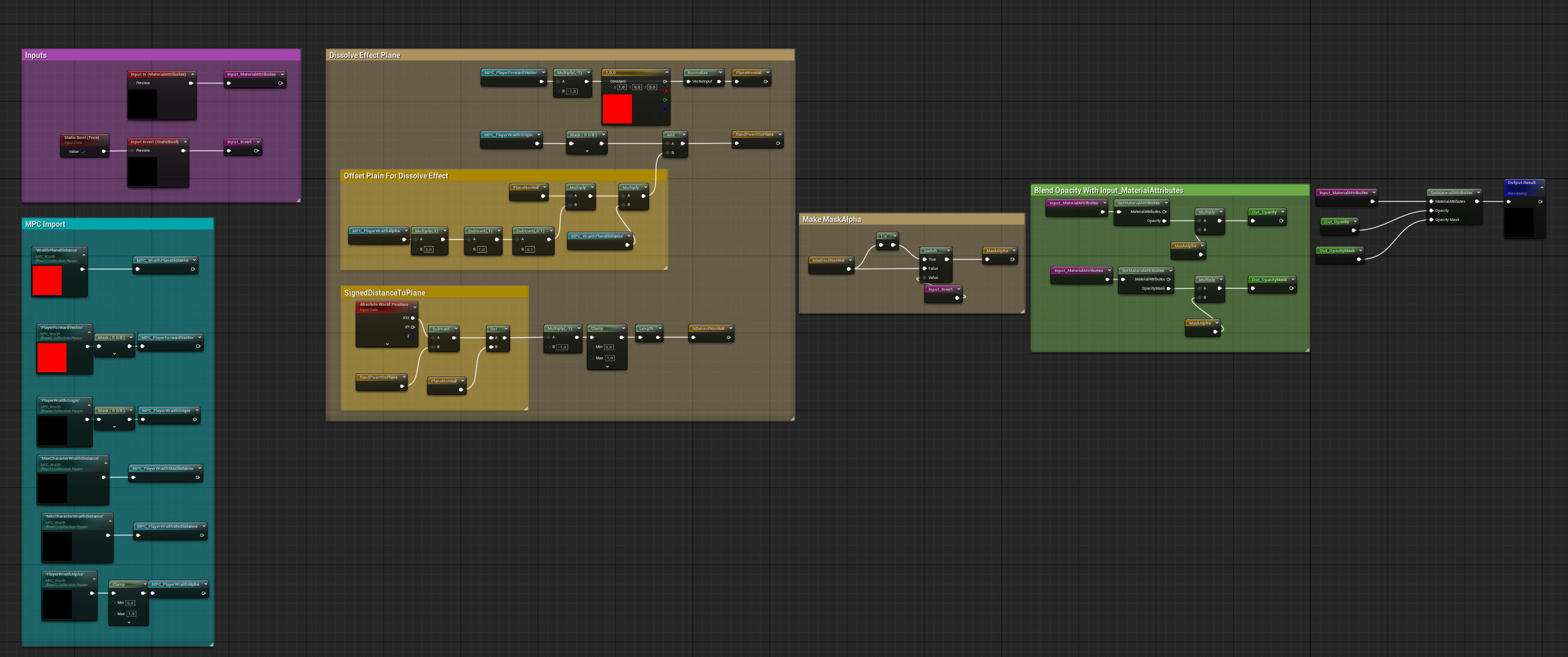The width and height of the screenshot is (1568, 657).
Task: Click the Length node output pin
Action: [657, 338]
